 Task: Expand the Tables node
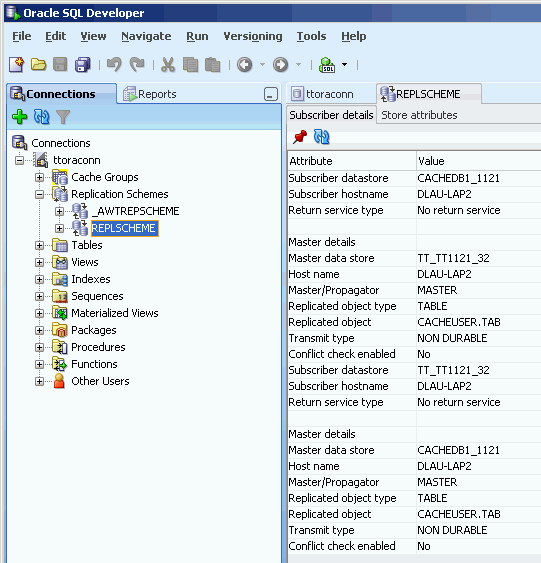(39, 246)
